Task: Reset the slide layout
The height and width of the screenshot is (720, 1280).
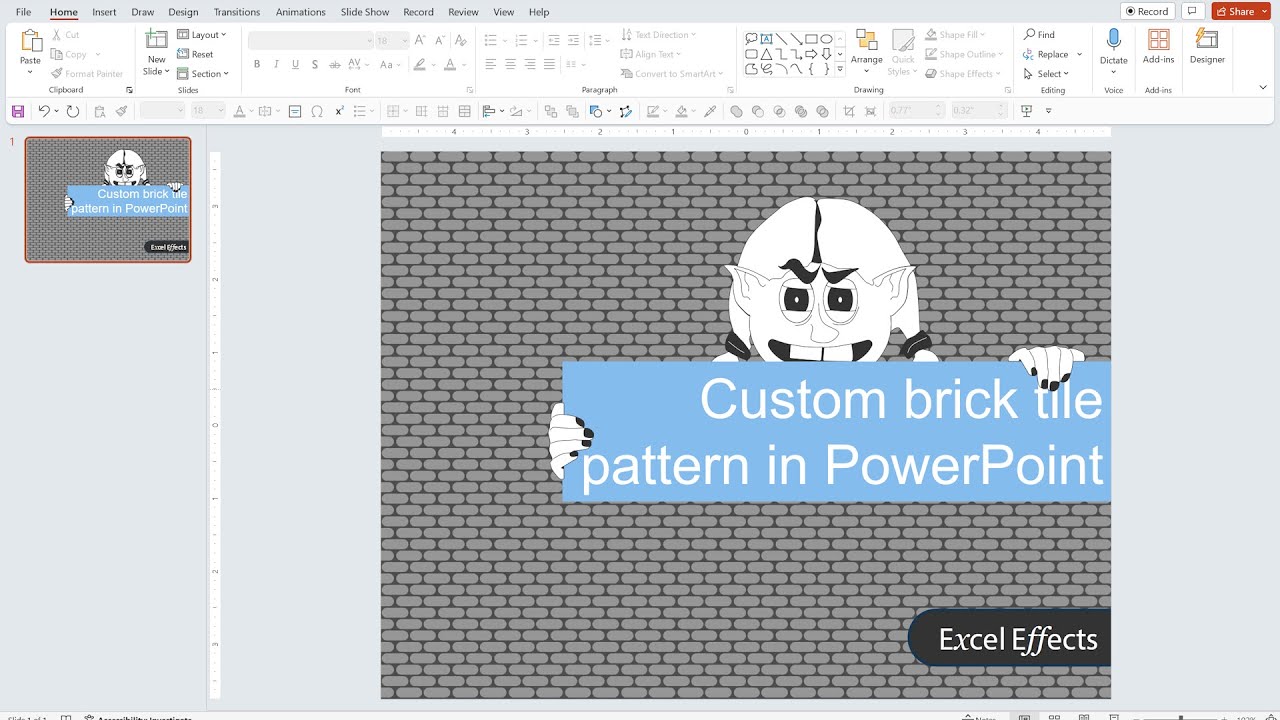Action: point(196,54)
